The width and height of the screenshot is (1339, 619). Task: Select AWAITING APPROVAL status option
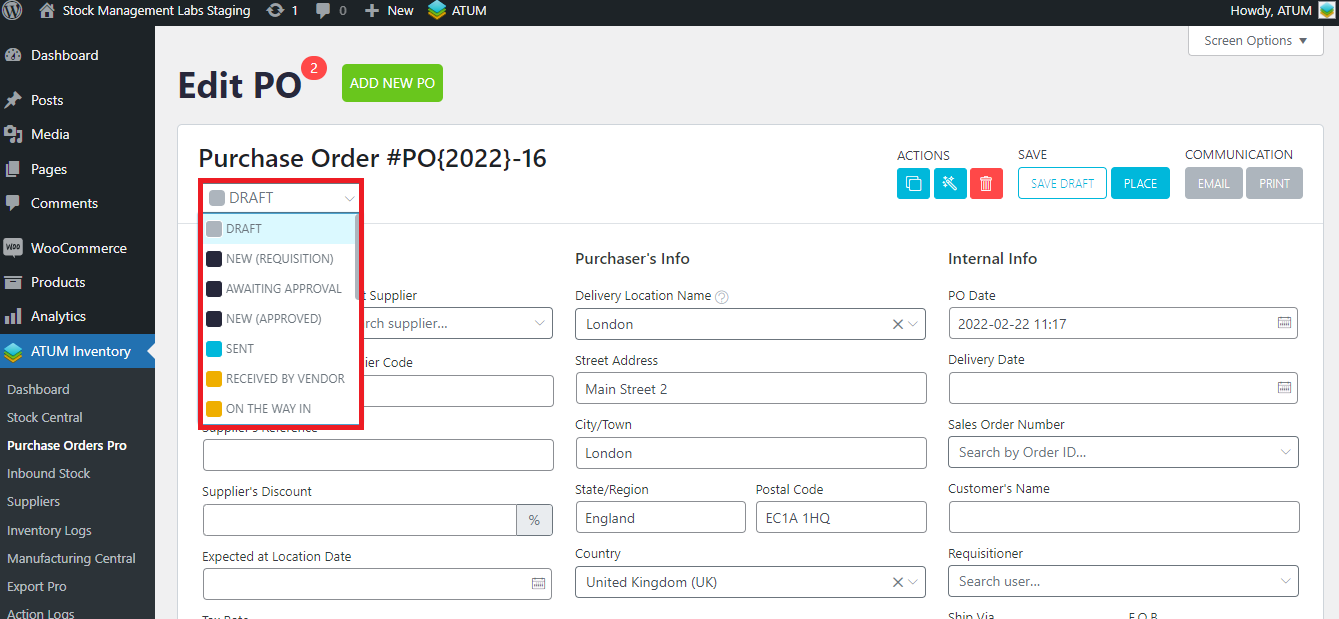279,289
